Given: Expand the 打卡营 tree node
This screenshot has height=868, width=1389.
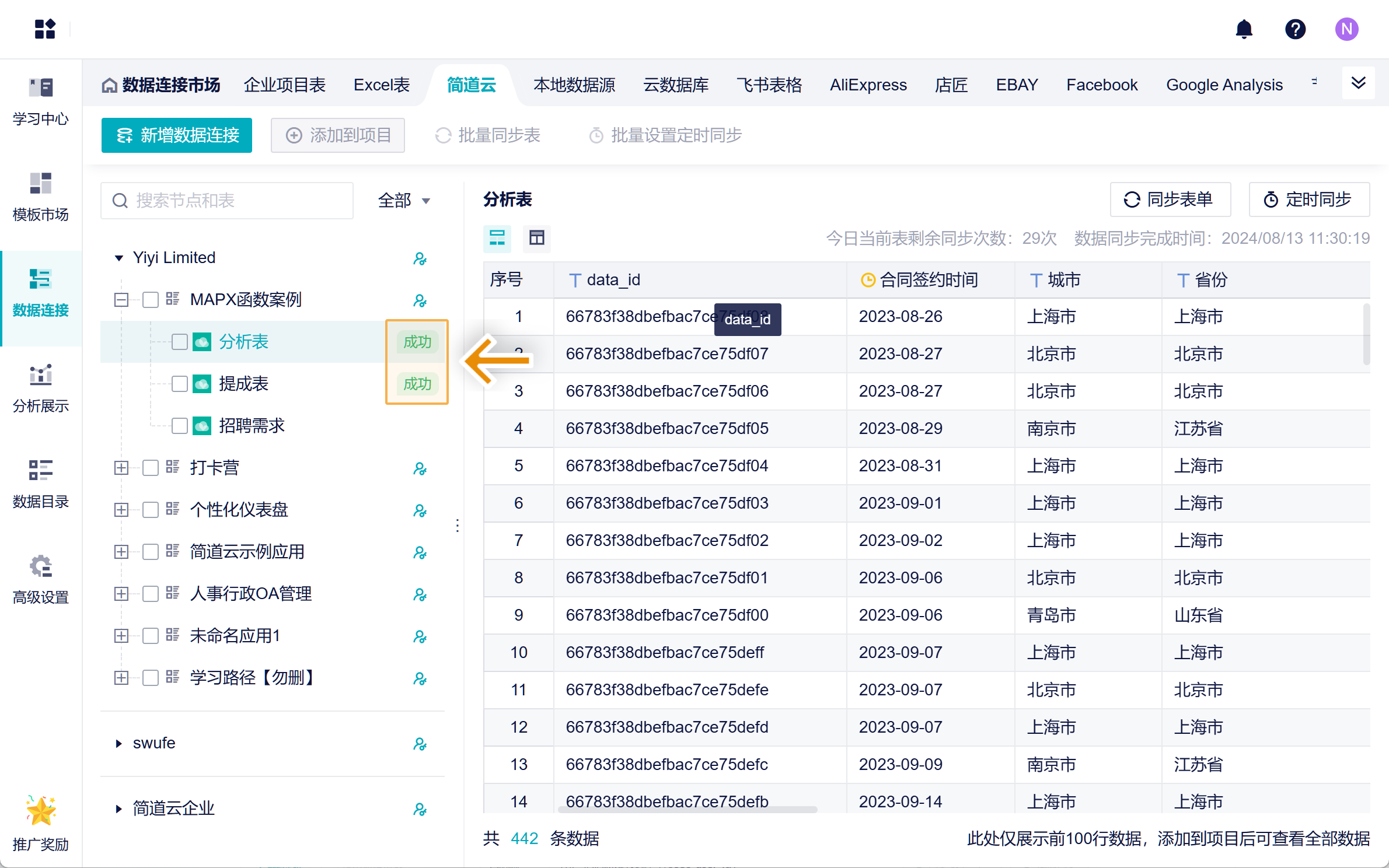Looking at the screenshot, I should point(121,468).
